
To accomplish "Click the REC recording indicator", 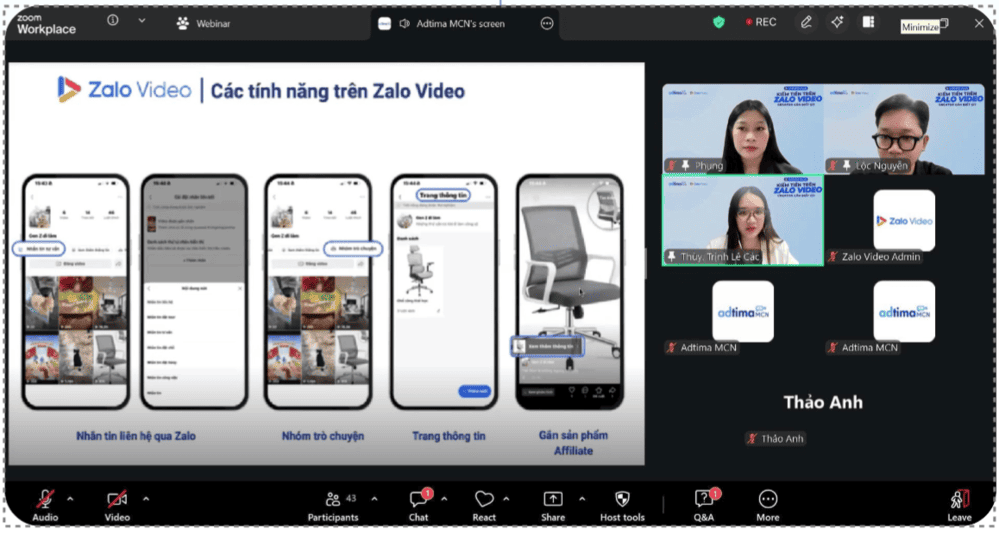I will pyautogui.click(x=761, y=22).
